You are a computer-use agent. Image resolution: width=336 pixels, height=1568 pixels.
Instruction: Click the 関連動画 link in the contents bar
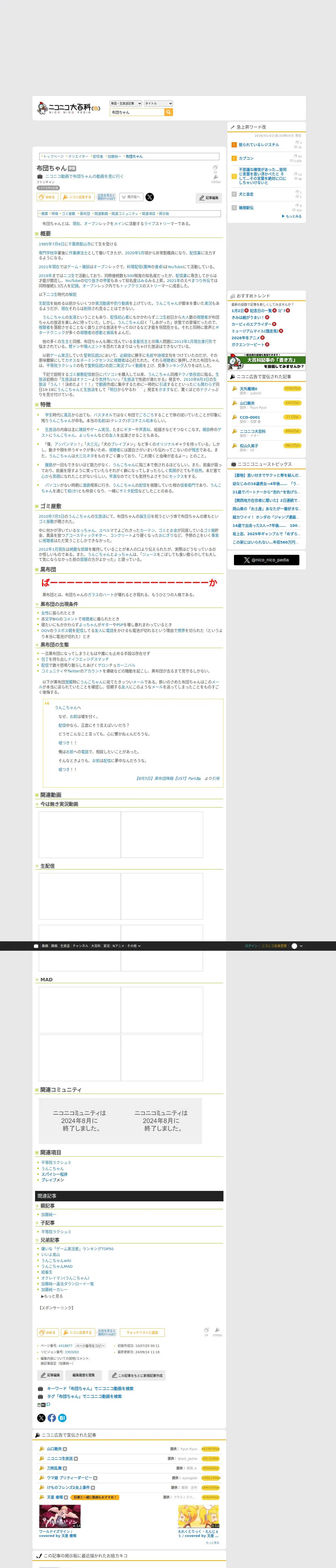[101, 214]
